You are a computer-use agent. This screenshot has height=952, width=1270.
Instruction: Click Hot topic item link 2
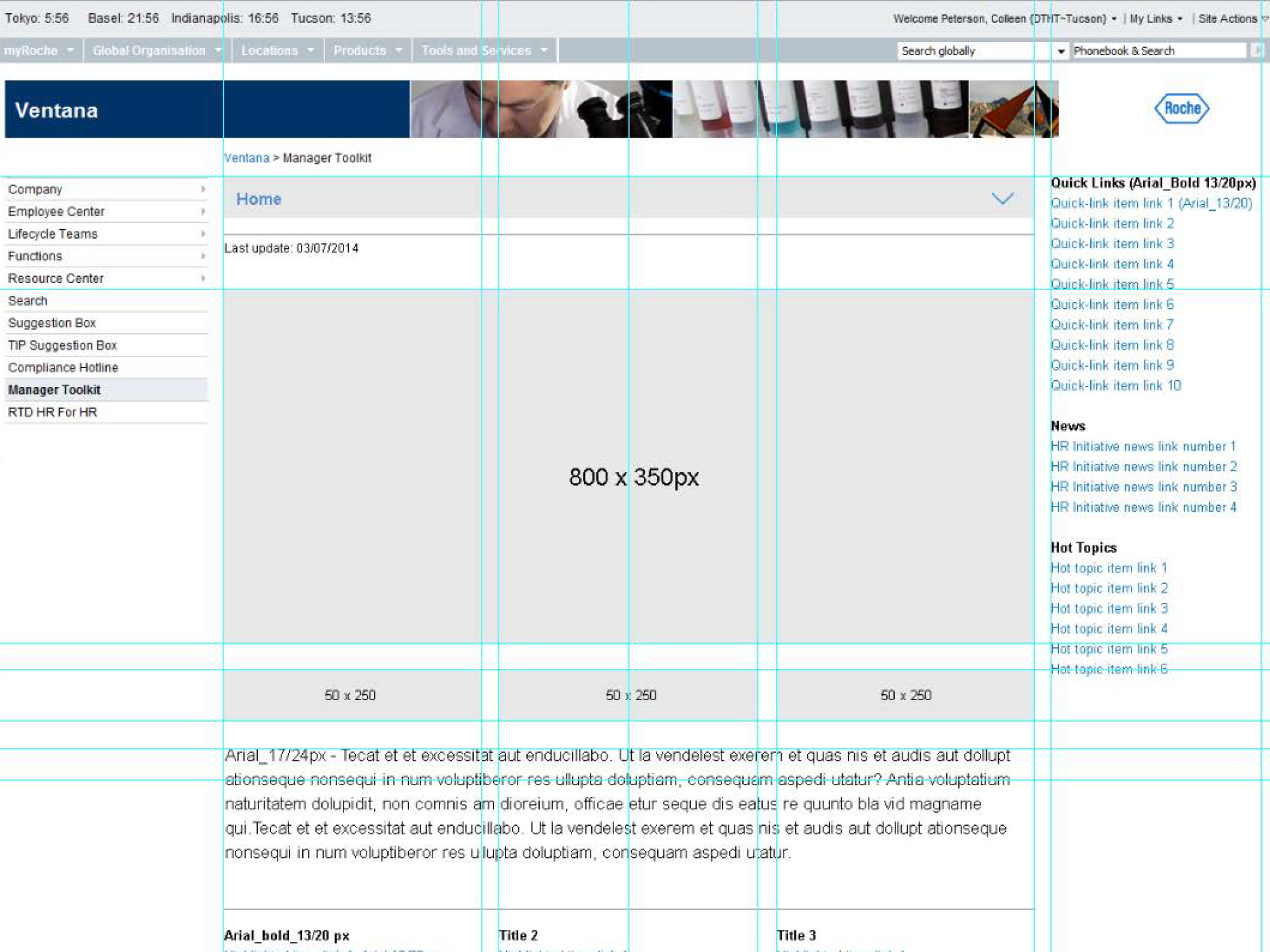pyautogui.click(x=1109, y=588)
